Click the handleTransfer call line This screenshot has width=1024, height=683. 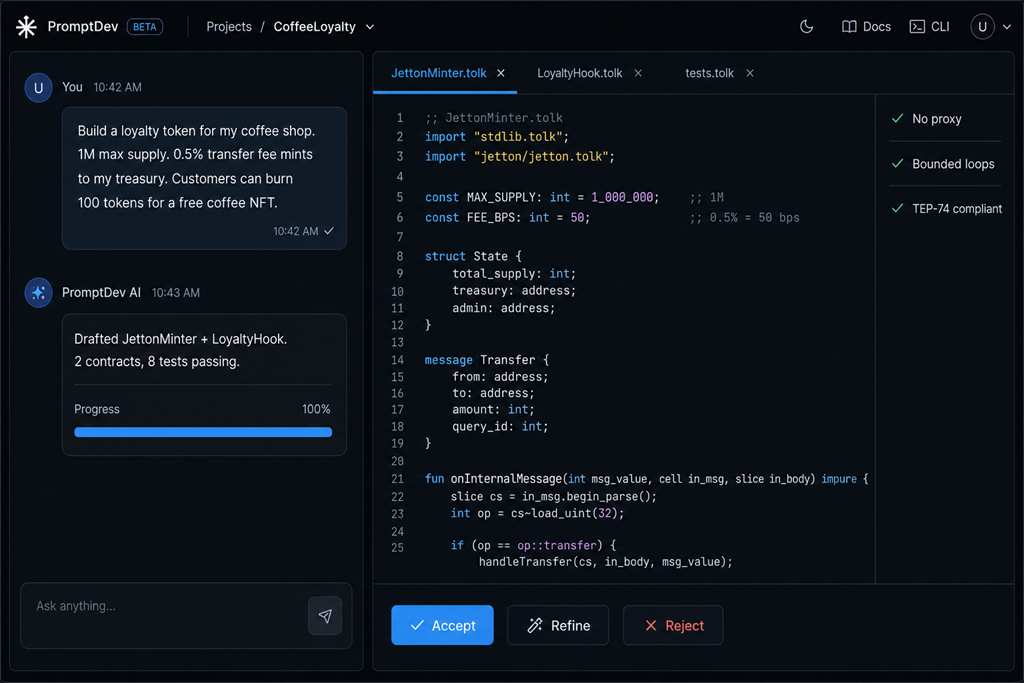[605, 562]
